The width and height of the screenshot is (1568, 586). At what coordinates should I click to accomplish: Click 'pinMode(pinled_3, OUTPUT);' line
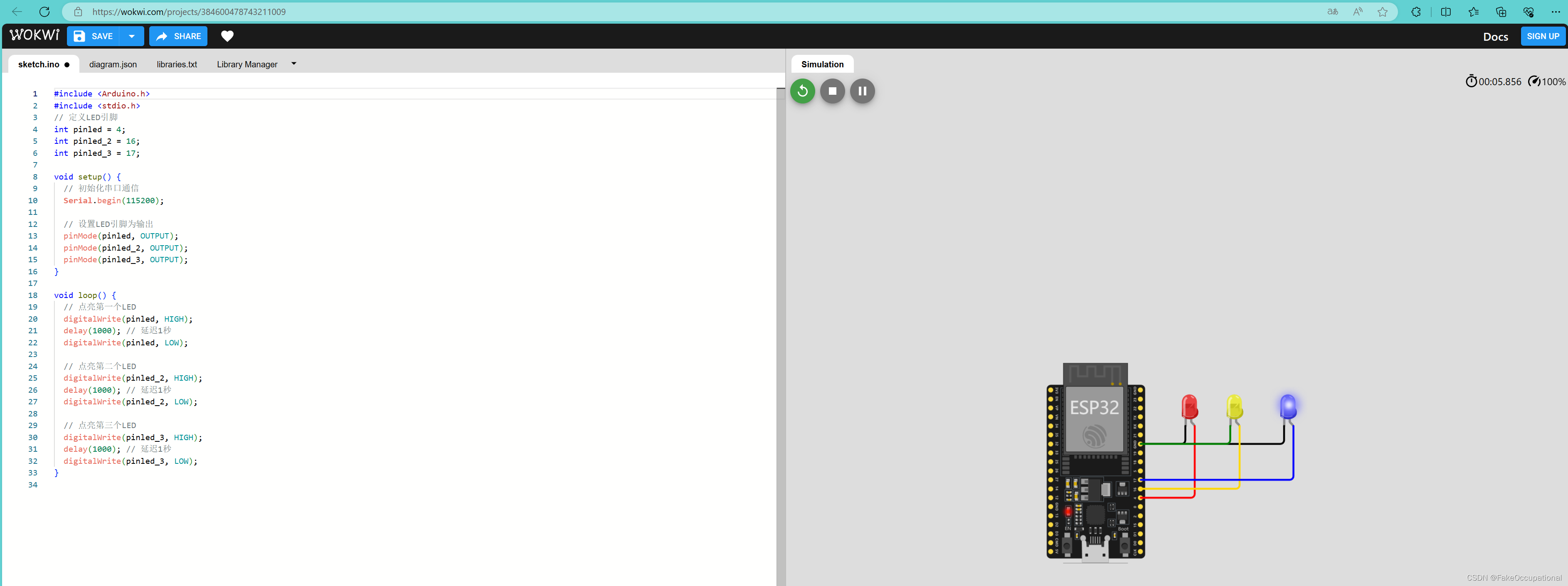click(126, 259)
